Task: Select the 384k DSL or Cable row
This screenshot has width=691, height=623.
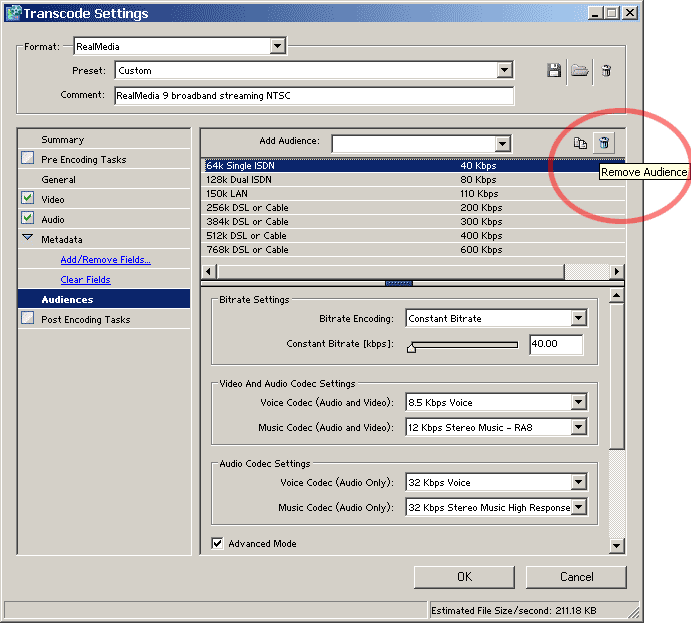Action: (413, 222)
